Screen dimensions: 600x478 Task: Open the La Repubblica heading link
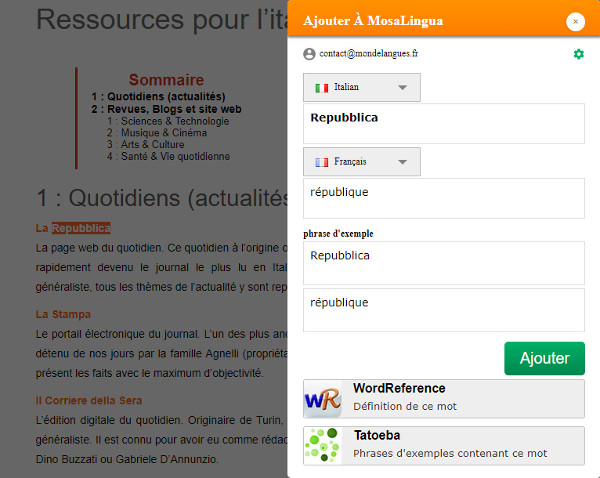[x=73, y=228]
